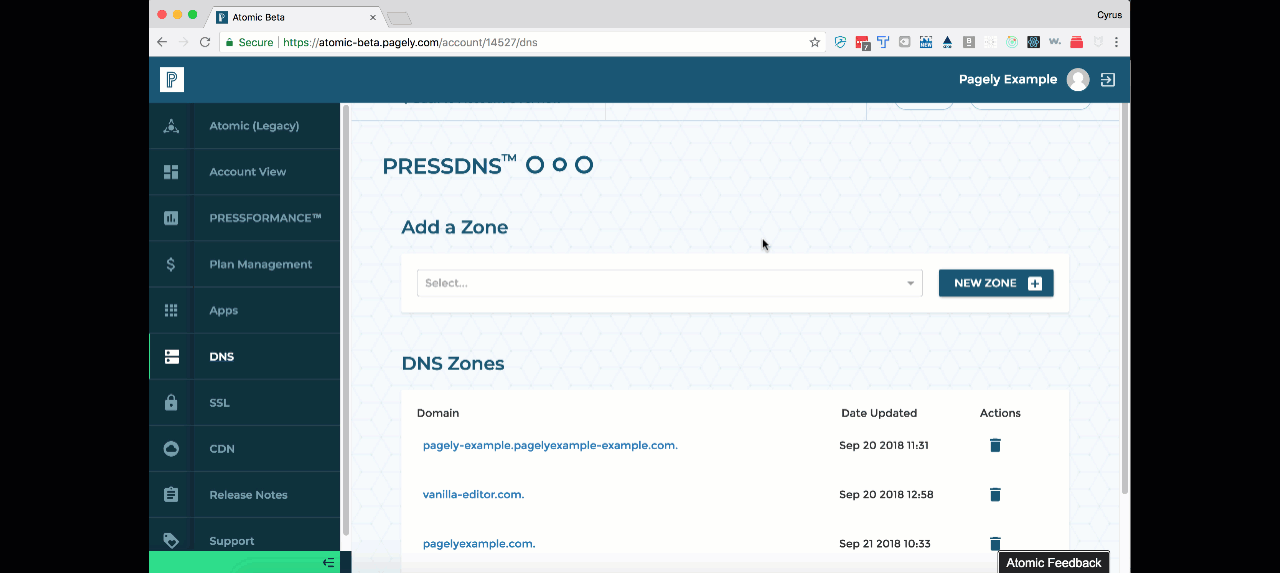Open the Chrome three-dot menu
The height and width of the screenshot is (573, 1280).
(1116, 42)
